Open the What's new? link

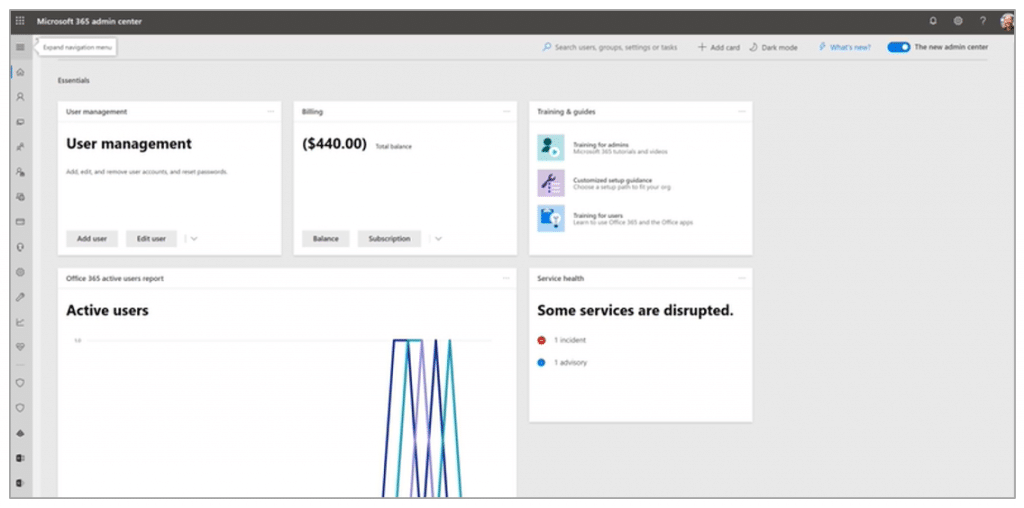click(x=845, y=48)
